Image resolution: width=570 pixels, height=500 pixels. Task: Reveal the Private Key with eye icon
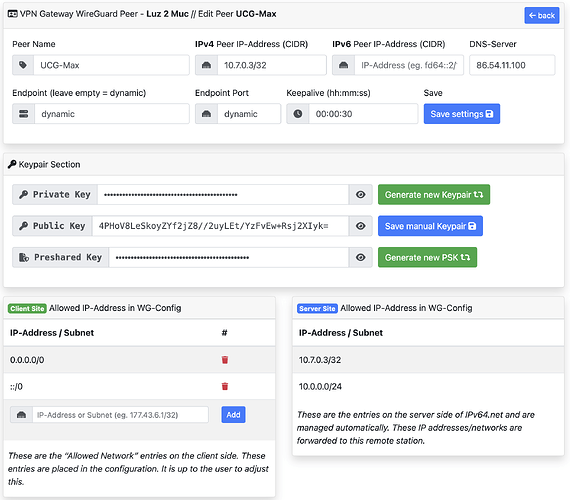point(361,195)
